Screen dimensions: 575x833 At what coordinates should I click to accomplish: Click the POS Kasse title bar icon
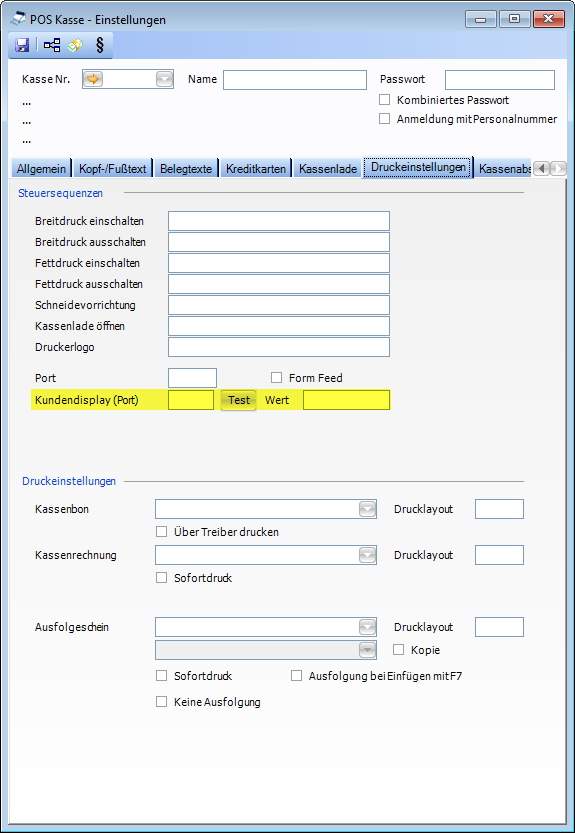click(18, 19)
